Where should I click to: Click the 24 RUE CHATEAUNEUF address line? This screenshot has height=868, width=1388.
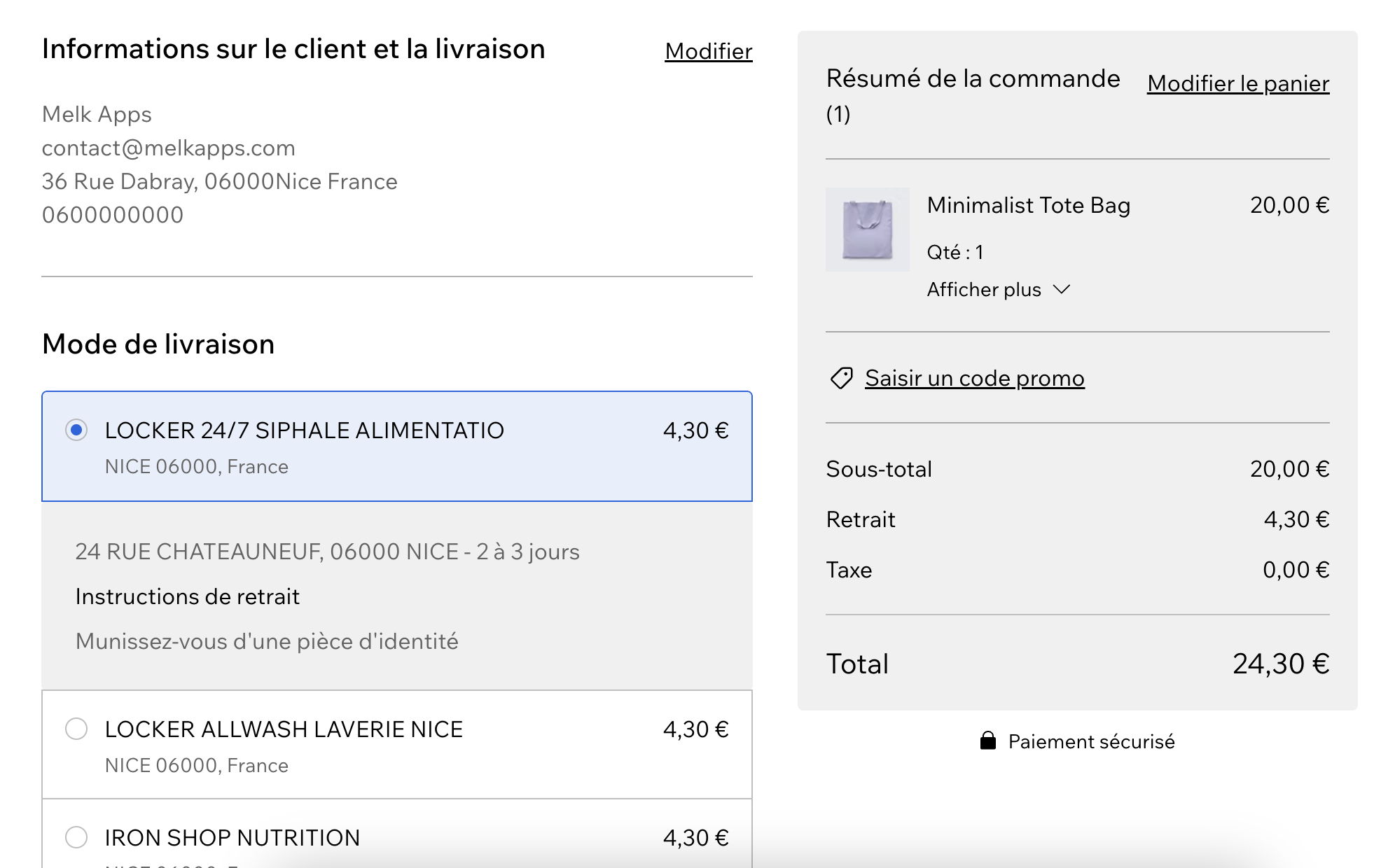tap(327, 552)
